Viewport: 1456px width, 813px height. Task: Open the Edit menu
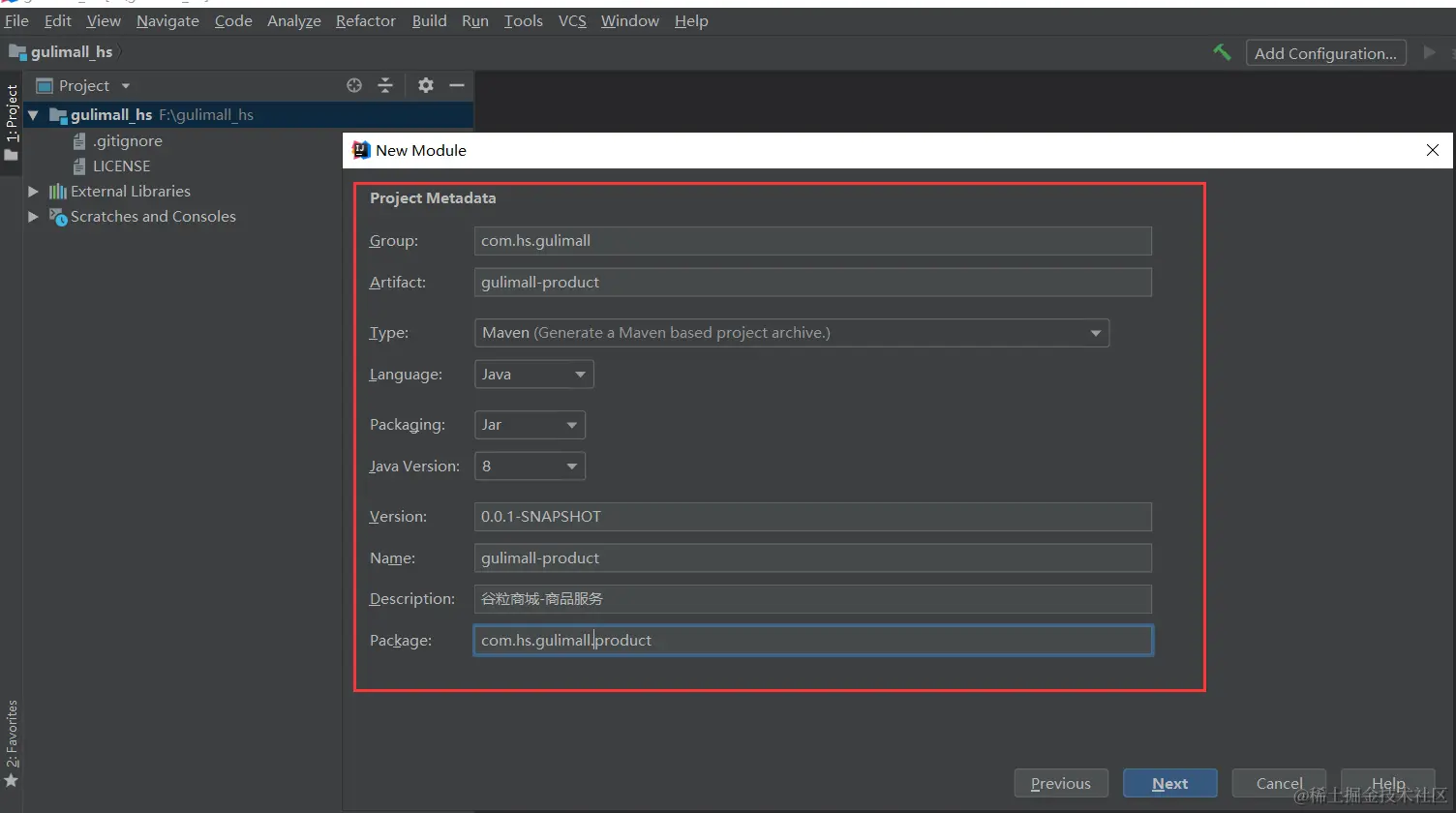pyautogui.click(x=58, y=21)
